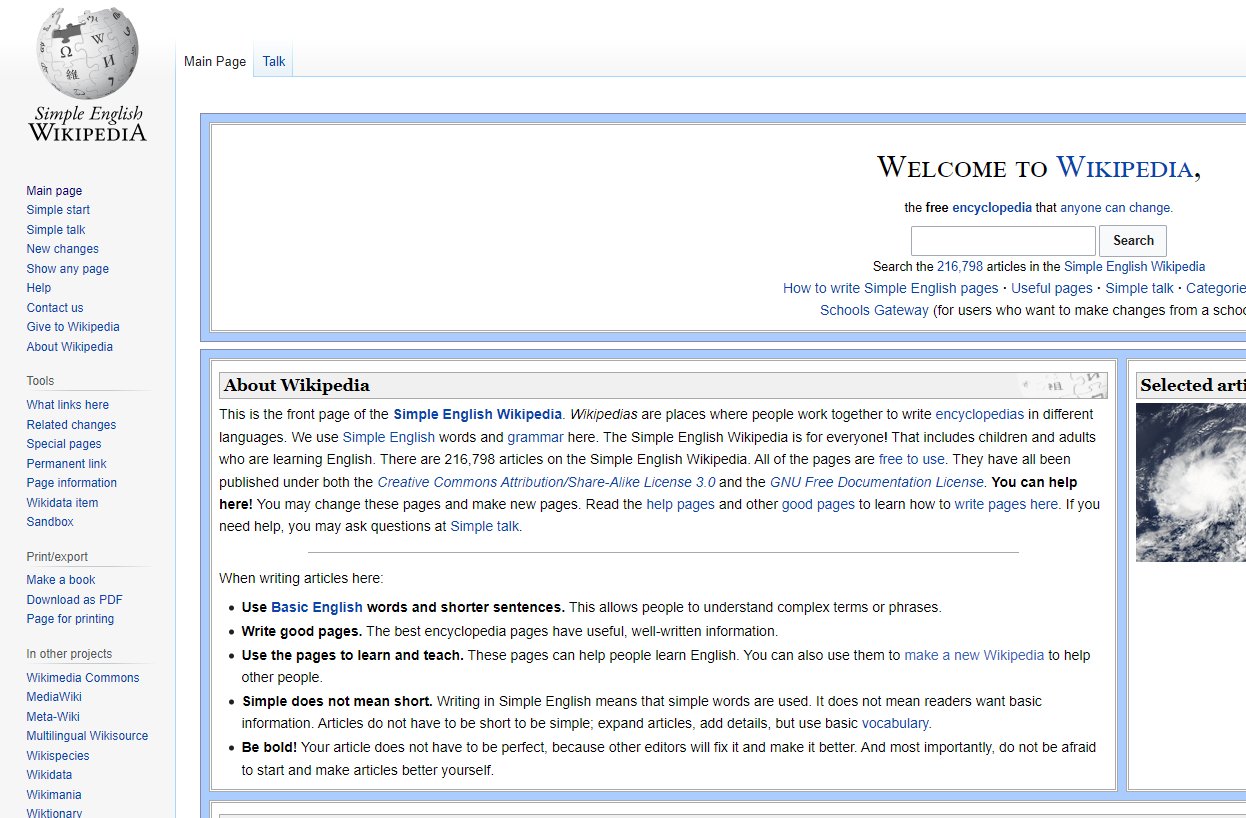Open the Schools Gateway link
Viewport: 1246px width, 818px height.
coord(874,310)
